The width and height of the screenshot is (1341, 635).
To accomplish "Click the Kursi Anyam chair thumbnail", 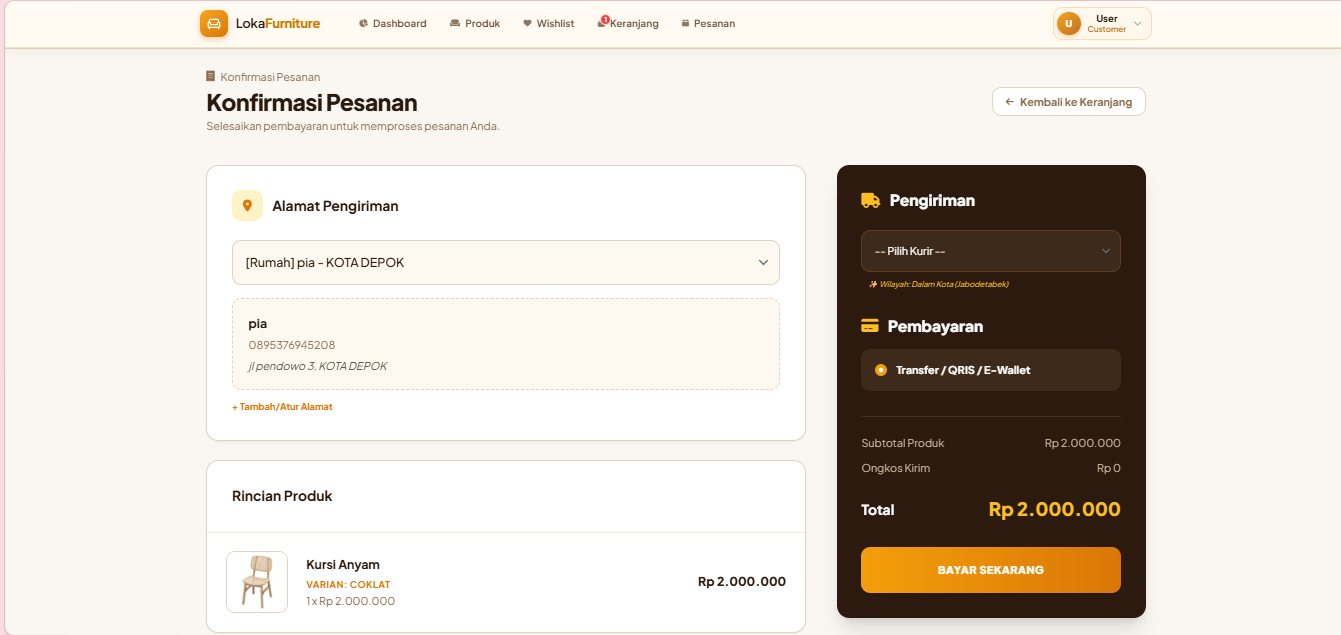I will point(257,582).
